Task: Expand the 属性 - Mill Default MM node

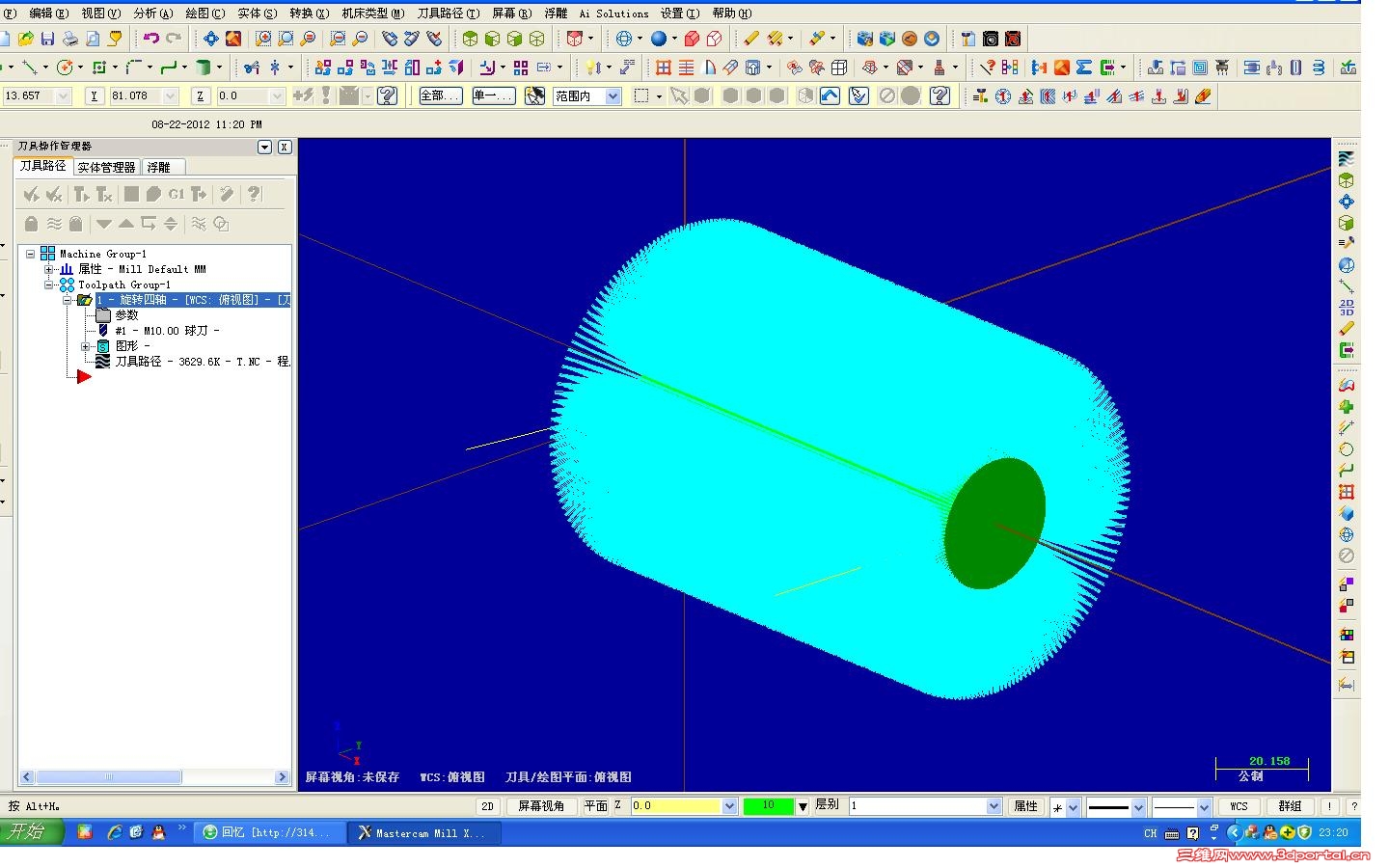Action: click(49, 269)
